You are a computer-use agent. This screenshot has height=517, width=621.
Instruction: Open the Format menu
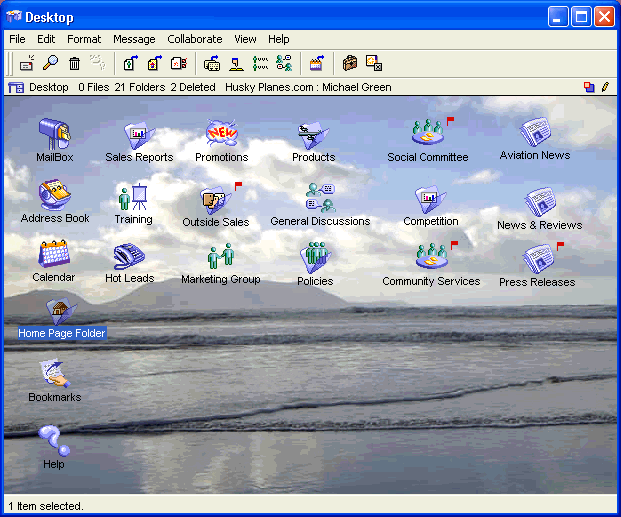84,39
